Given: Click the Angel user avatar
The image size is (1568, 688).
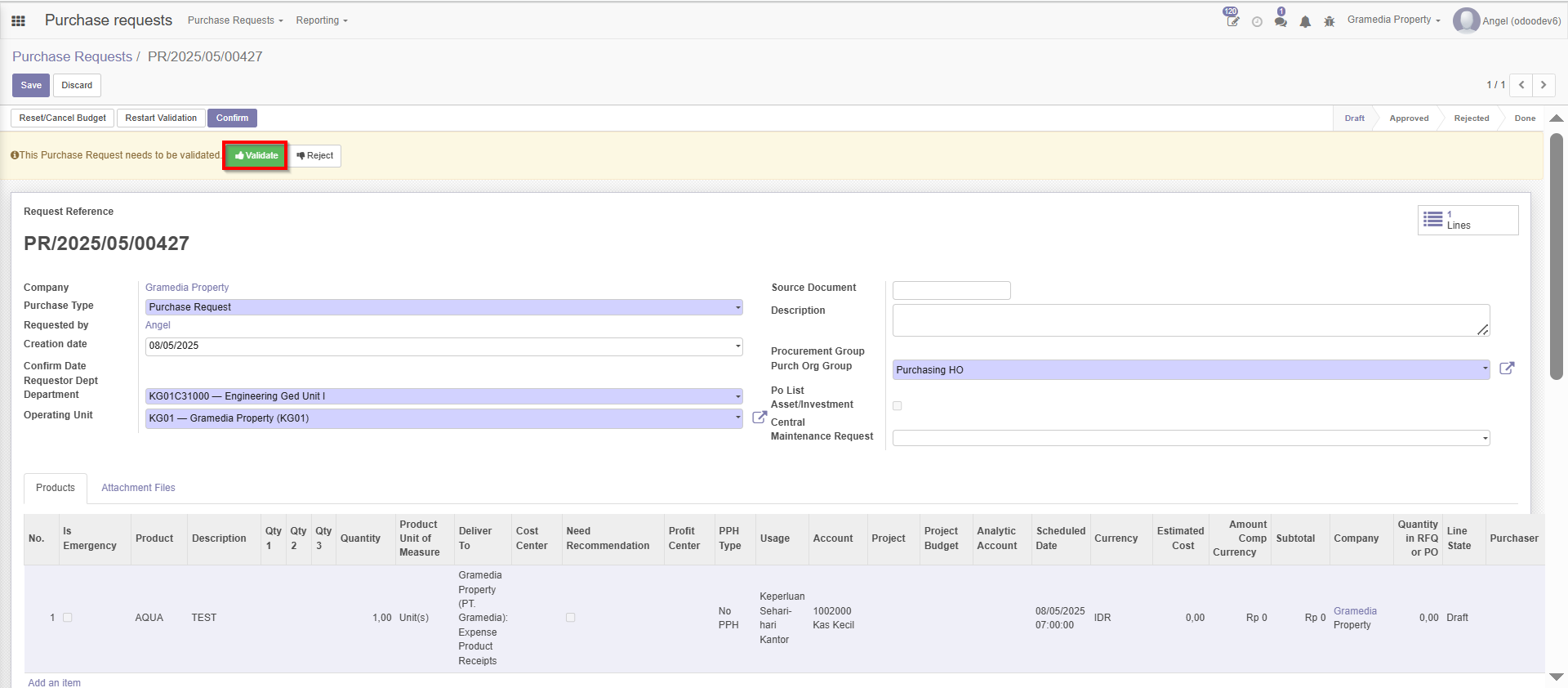Looking at the screenshot, I should click(1466, 20).
